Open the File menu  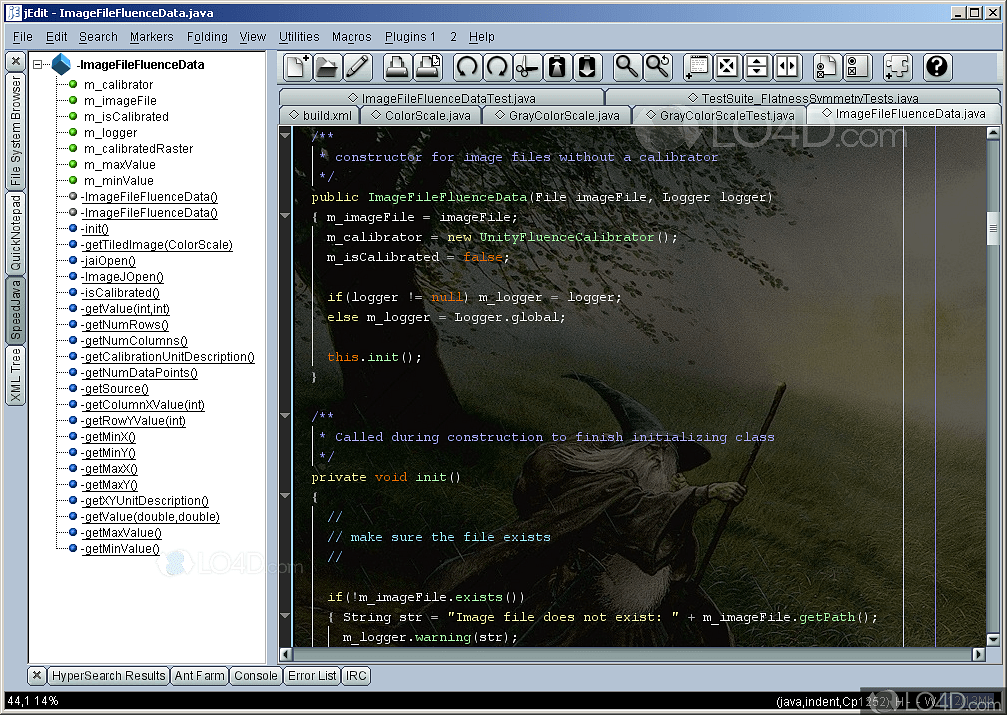[x=22, y=37]
